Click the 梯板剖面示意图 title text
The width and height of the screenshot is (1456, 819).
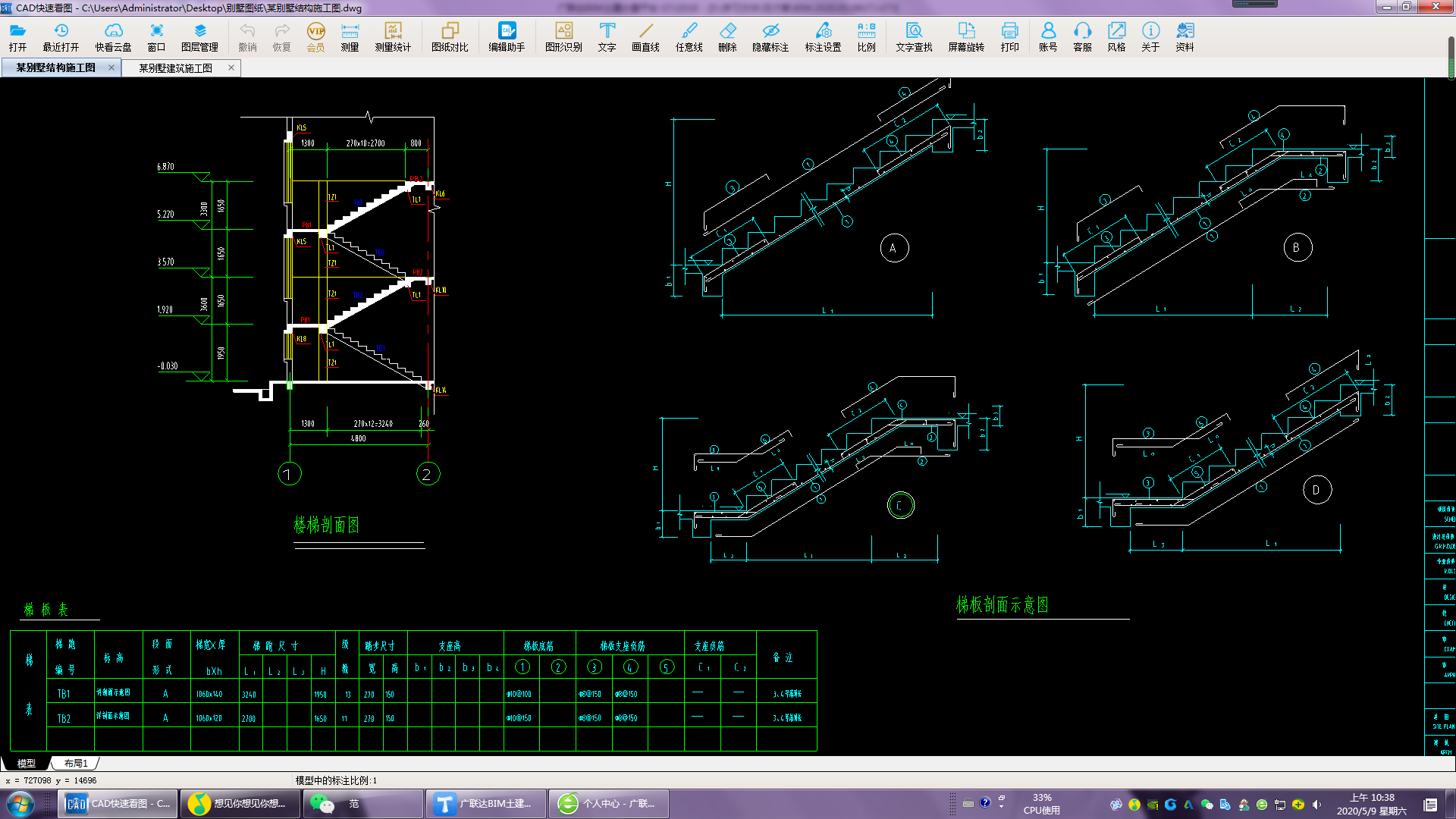click(x=1003, y=604)
